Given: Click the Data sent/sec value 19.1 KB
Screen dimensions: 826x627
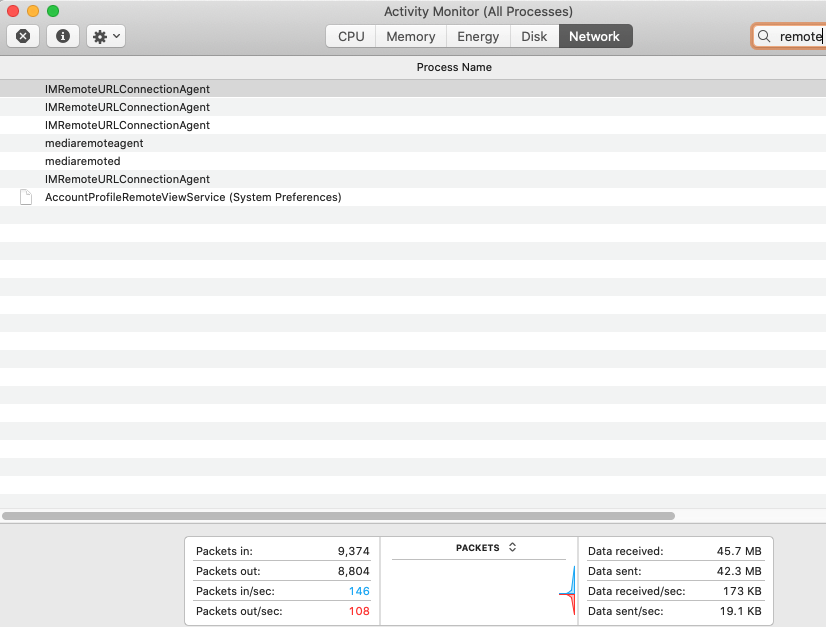Looking at the screenshot, I should (x=741, y=611).
